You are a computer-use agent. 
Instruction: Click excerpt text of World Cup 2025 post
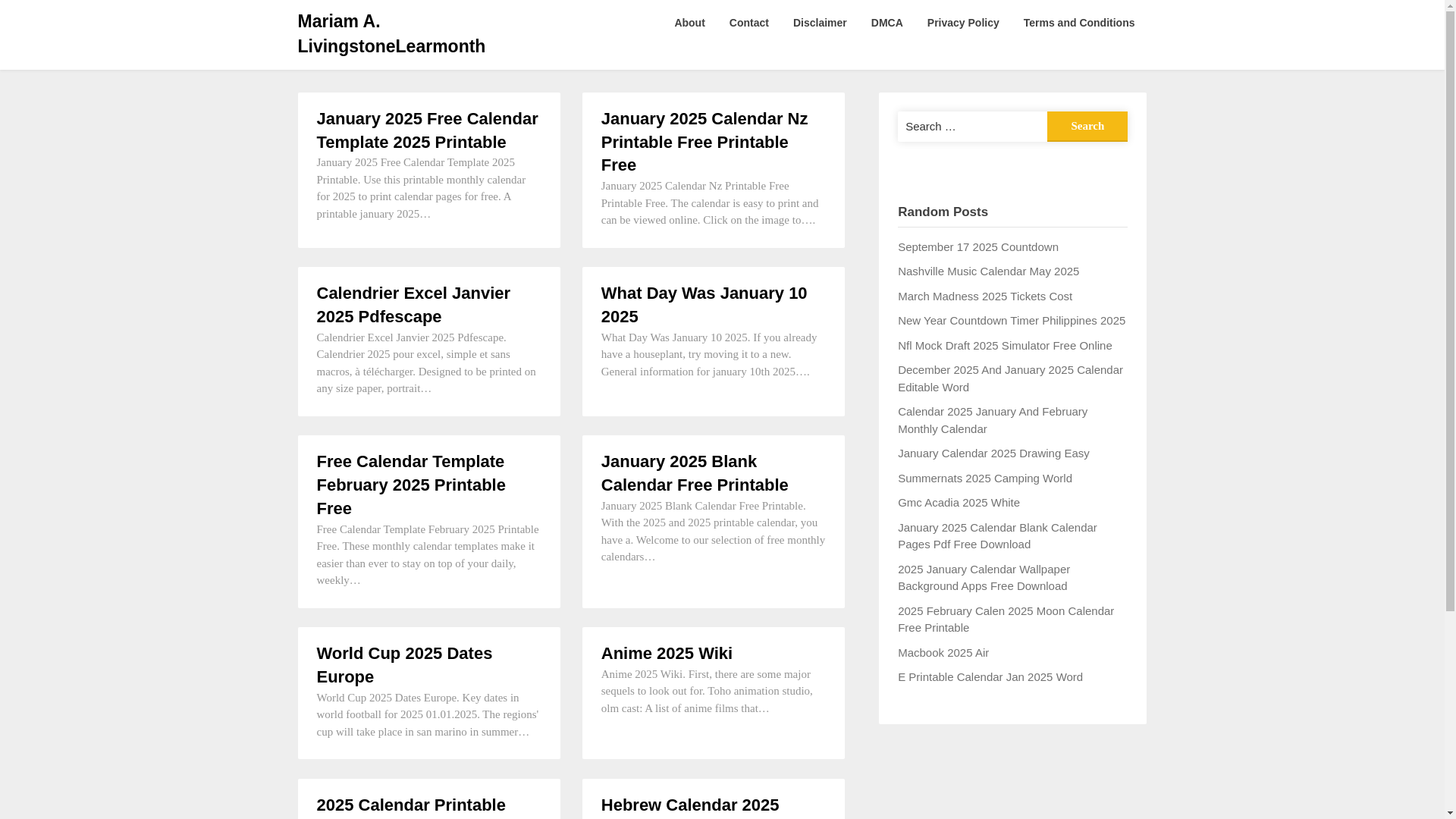(x=428, y=715)
